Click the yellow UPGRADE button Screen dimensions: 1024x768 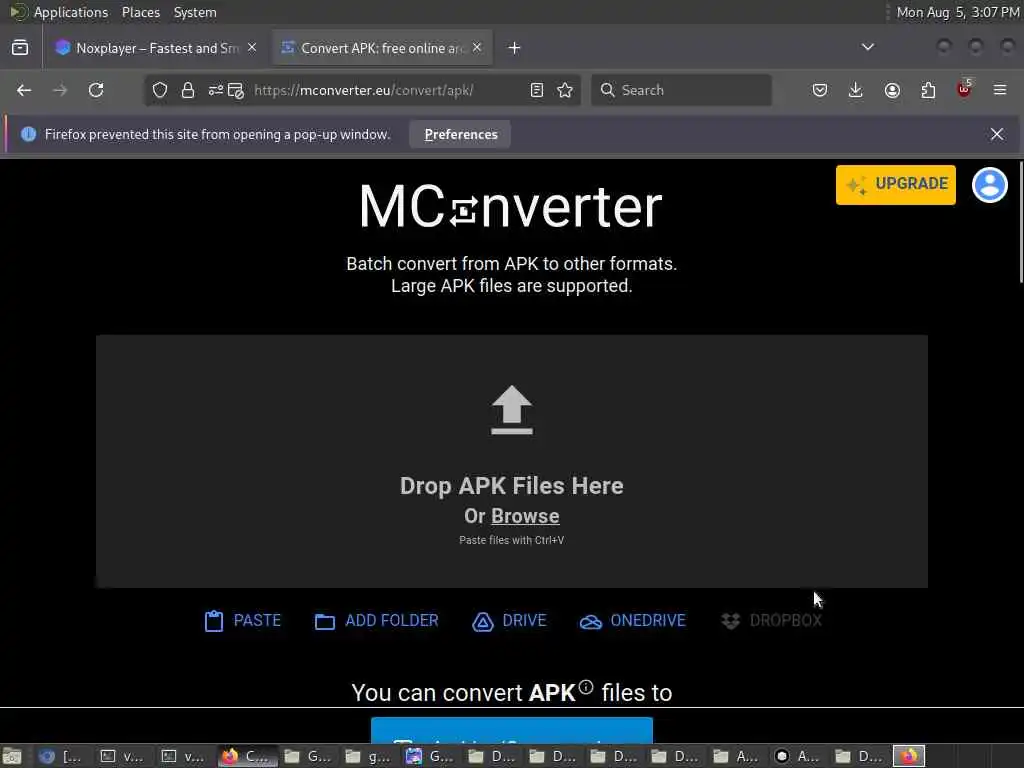pyautogui.click(x=895, y=185)
